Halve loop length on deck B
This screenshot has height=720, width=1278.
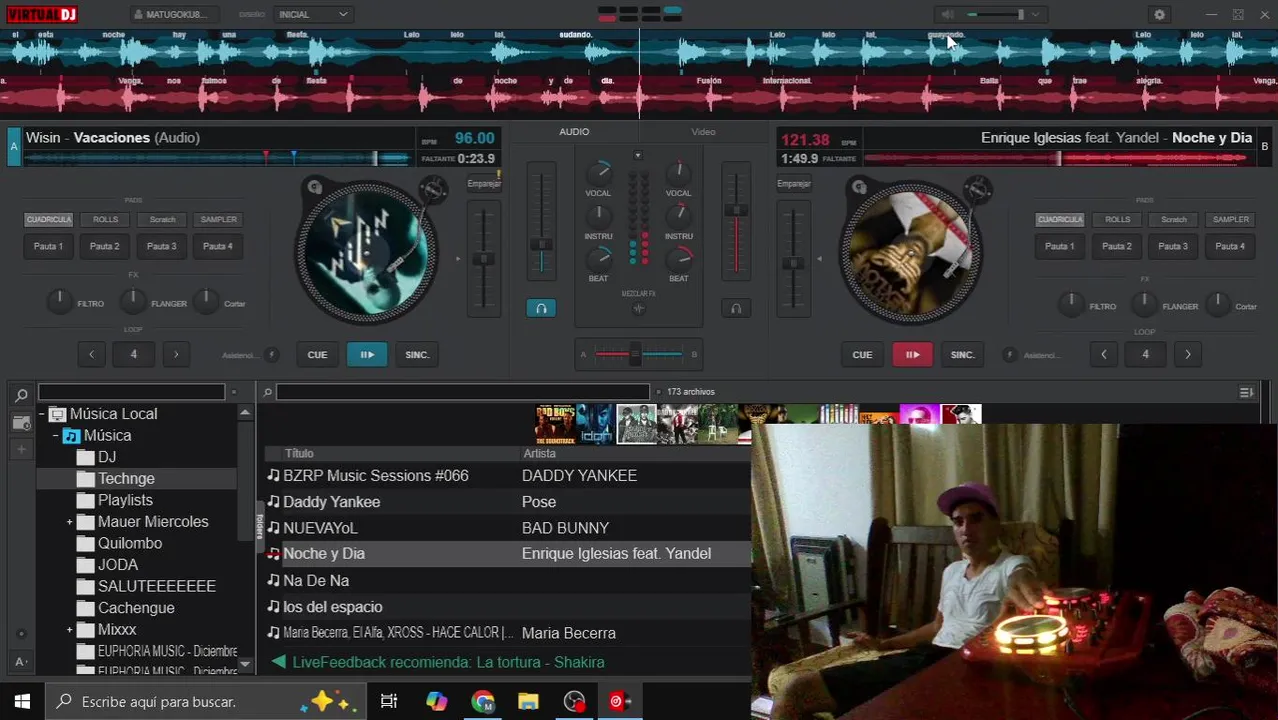click(x=1103, y=354)
